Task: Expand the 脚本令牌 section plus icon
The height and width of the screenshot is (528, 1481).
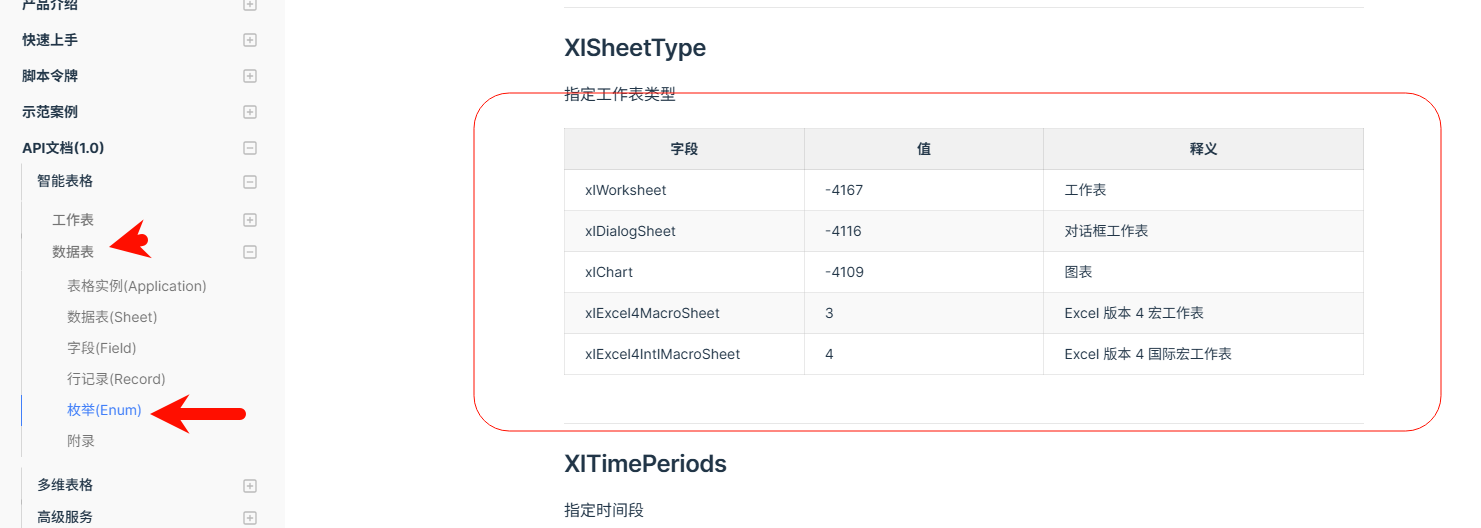Action: pyautogui.click(x=250, y=76)
